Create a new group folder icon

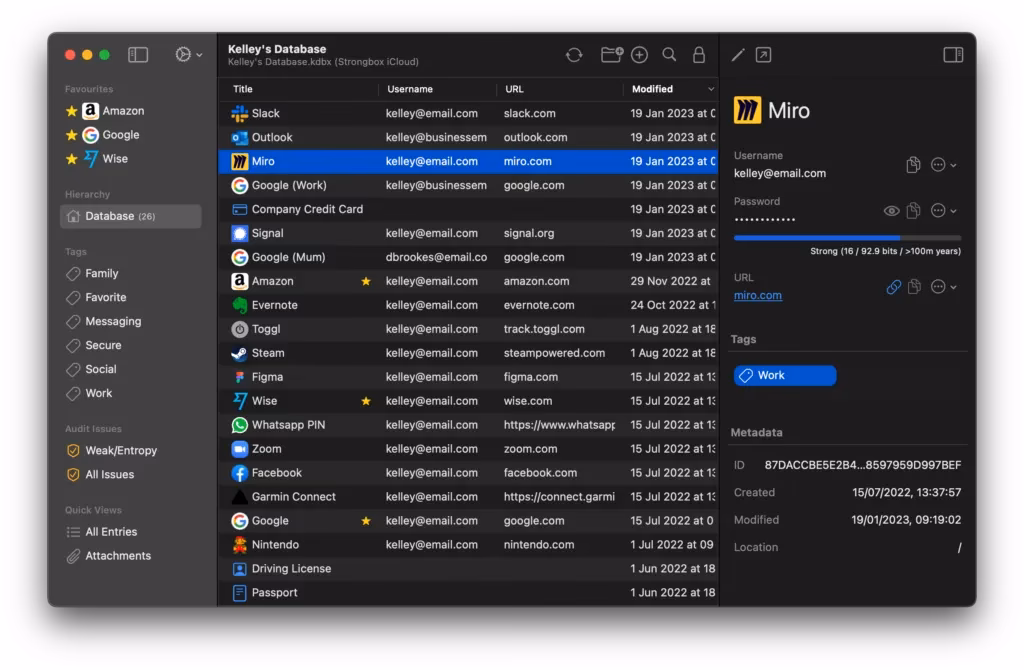(x=611, y=55)
